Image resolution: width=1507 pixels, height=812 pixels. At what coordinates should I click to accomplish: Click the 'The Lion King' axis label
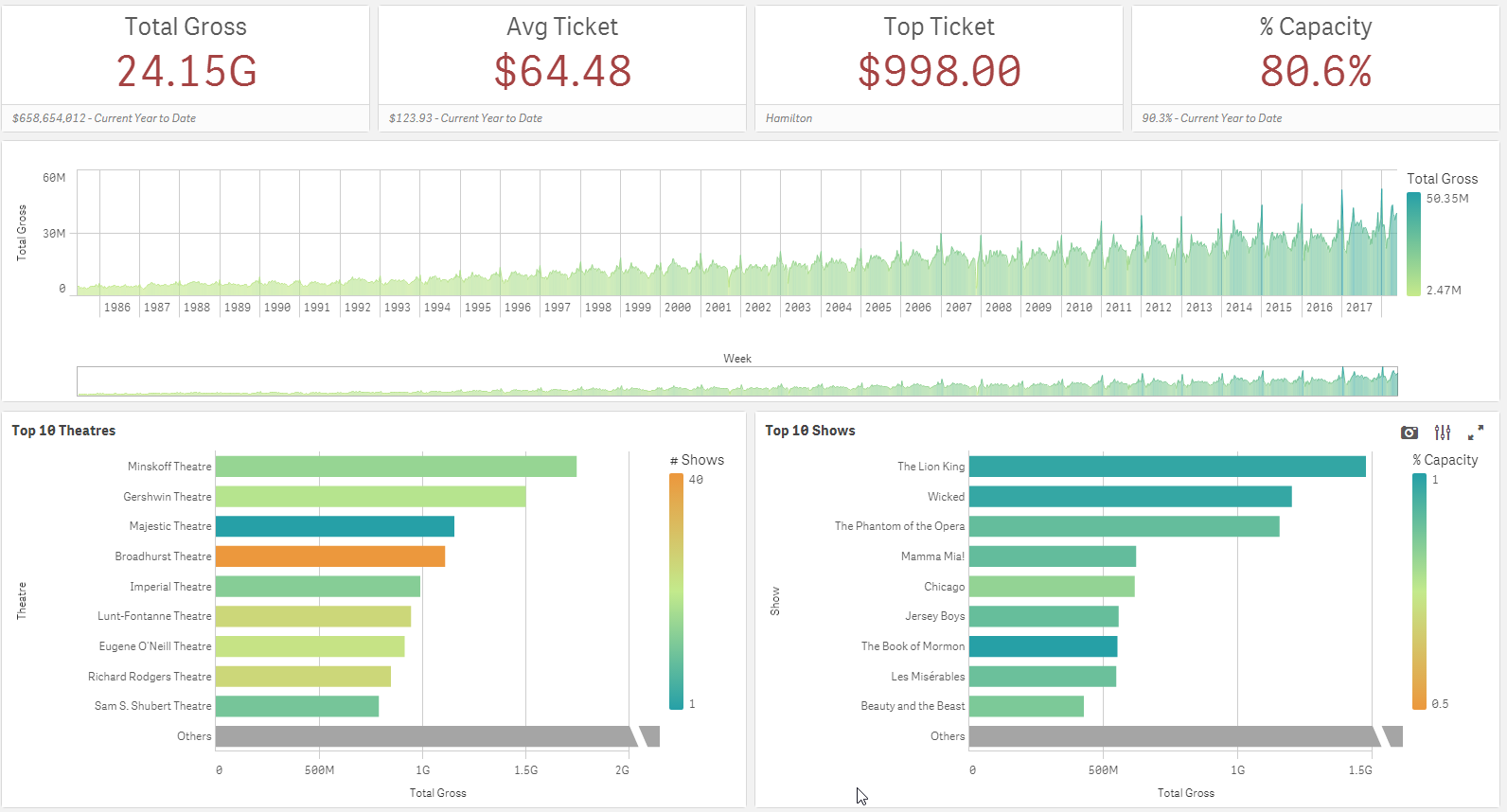click(x=931, y=467)
